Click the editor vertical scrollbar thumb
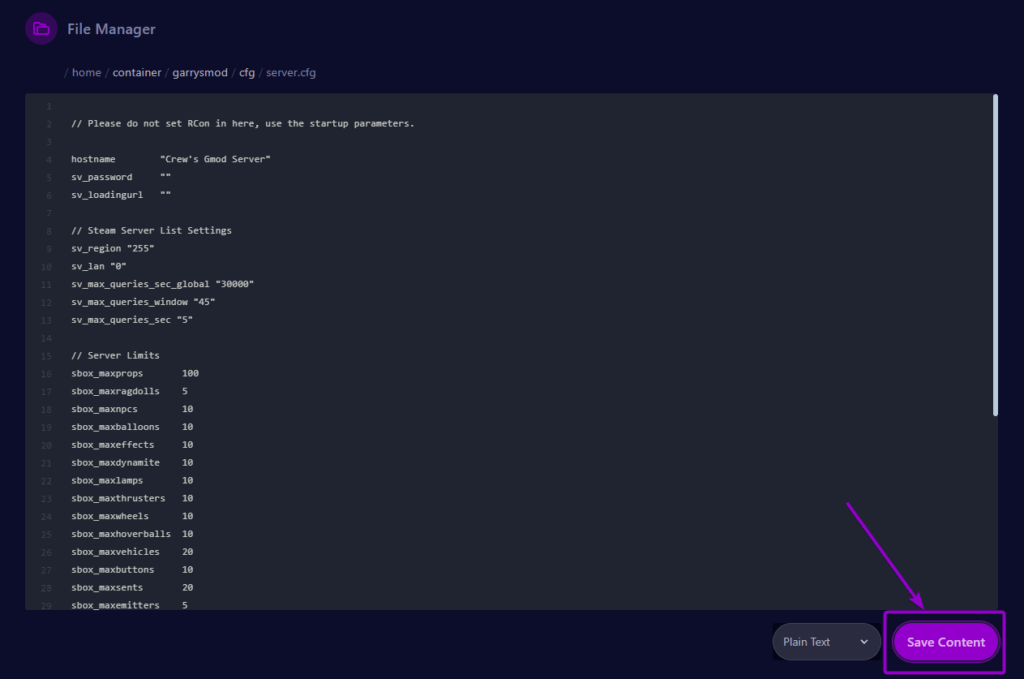This screenshot has height=679, width=1024. pyautogui.click(x=995, y=255)
